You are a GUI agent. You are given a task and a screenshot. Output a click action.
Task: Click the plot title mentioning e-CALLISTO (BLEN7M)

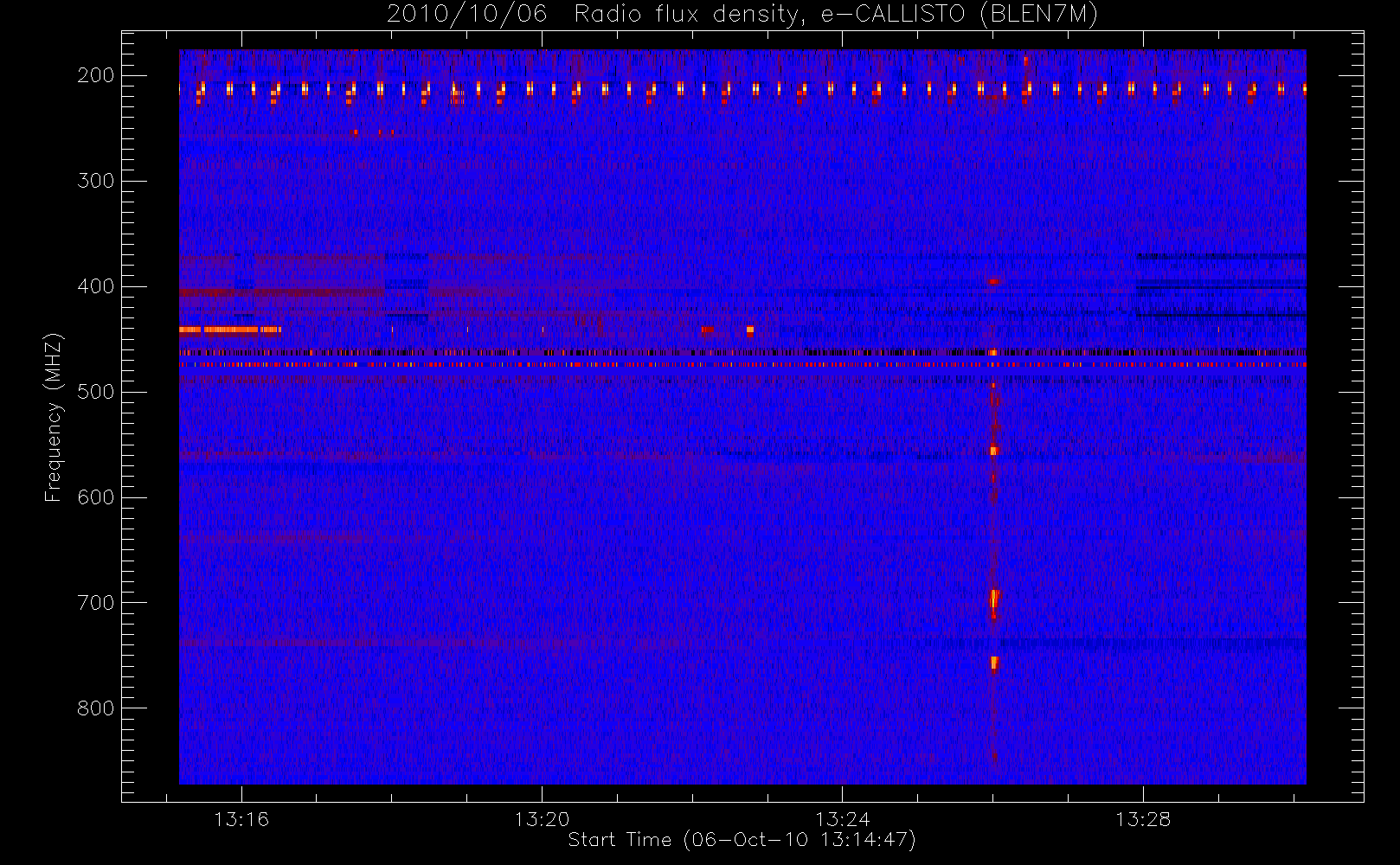pos(742,14)
